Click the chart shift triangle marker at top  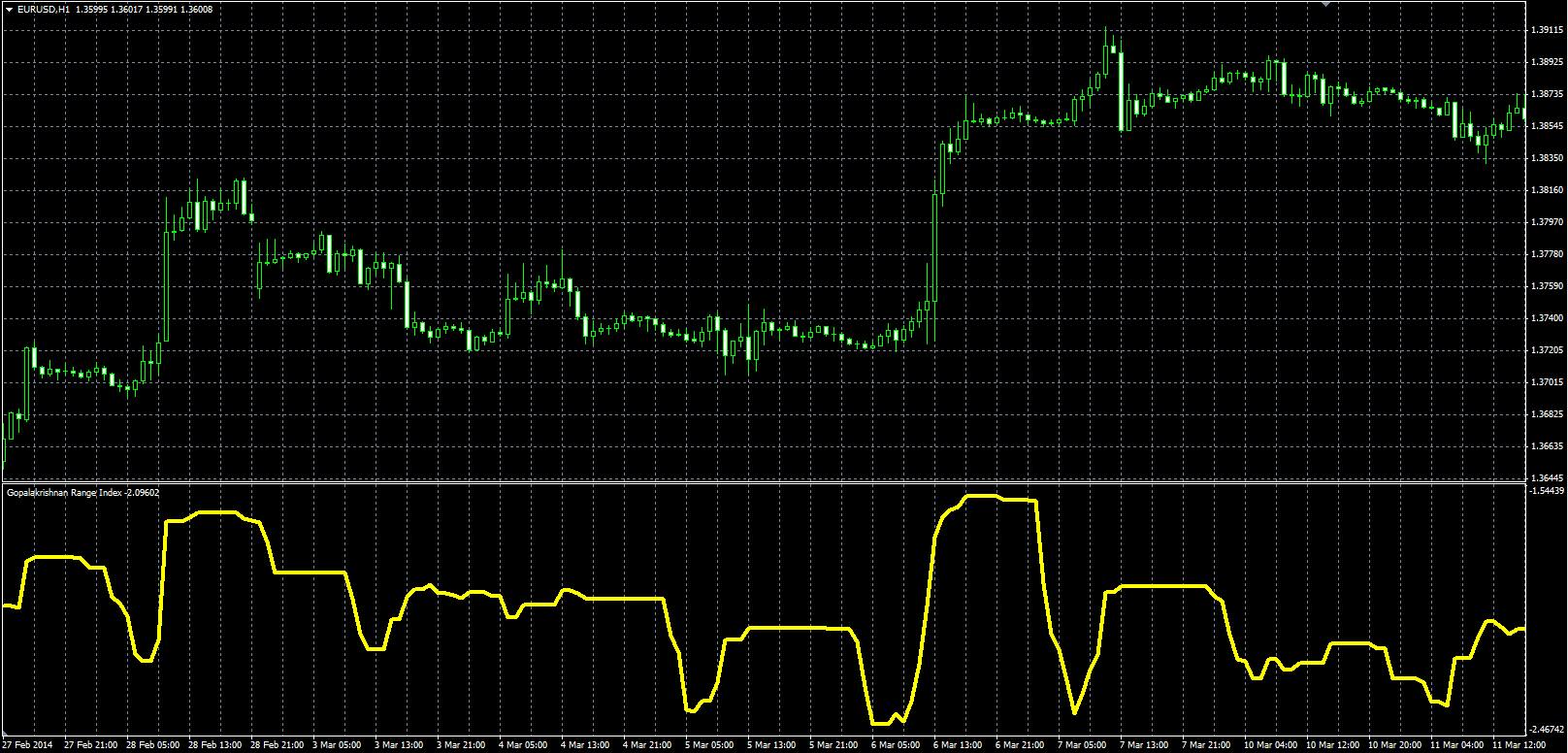(x=1326, y=4)
